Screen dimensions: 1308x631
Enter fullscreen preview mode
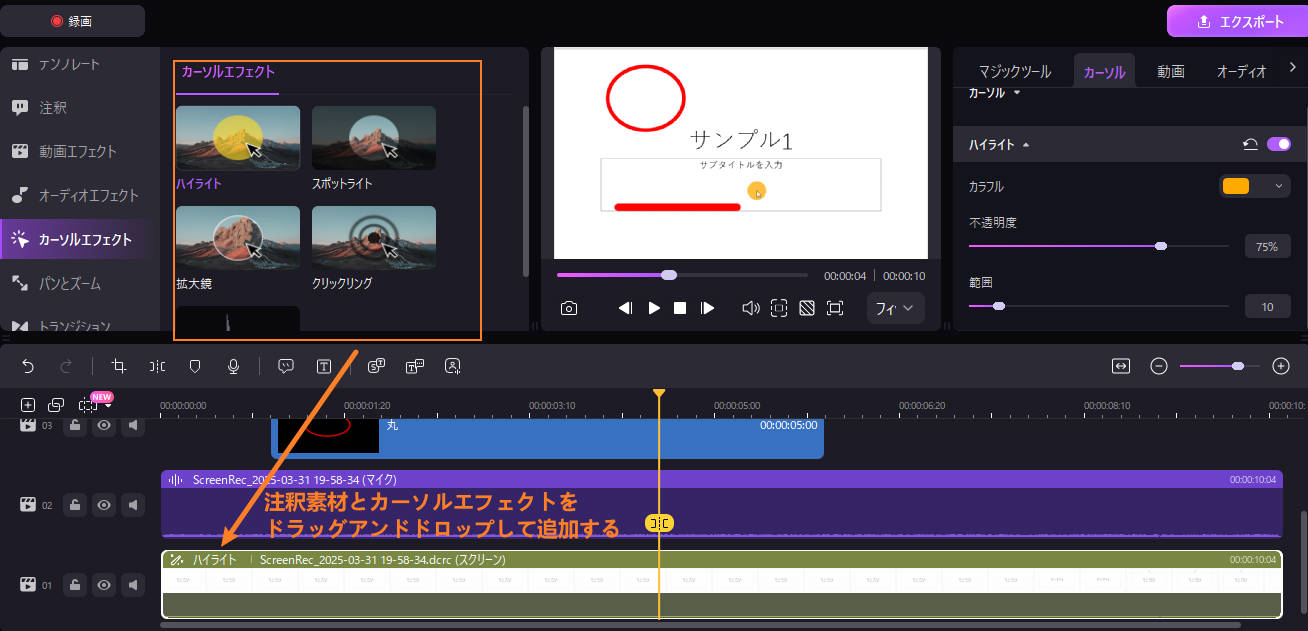[835, 308]
